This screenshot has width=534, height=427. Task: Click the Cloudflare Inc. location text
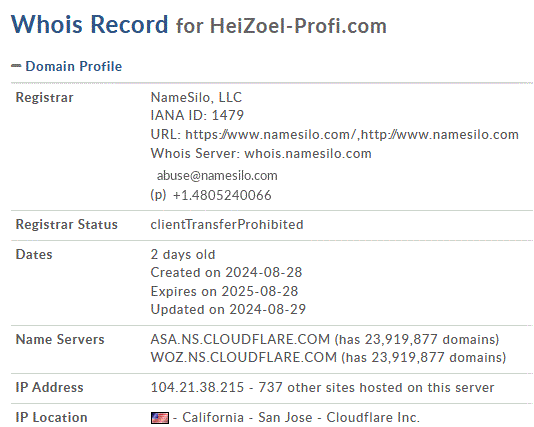click(373, 417)
